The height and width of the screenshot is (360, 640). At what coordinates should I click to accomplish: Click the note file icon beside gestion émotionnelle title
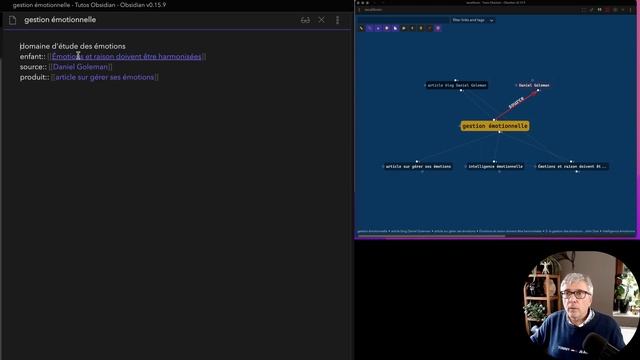(12, 20)
